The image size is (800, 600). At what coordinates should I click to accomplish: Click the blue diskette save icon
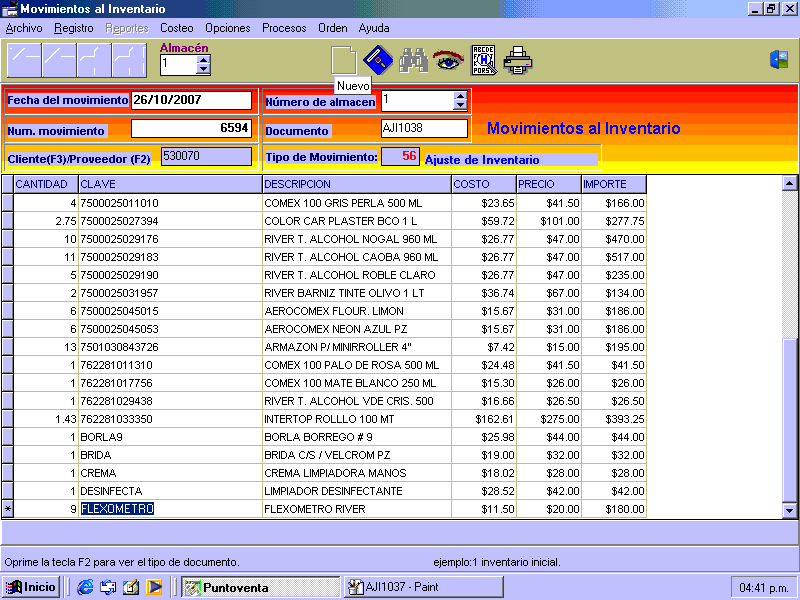(376, 60)
